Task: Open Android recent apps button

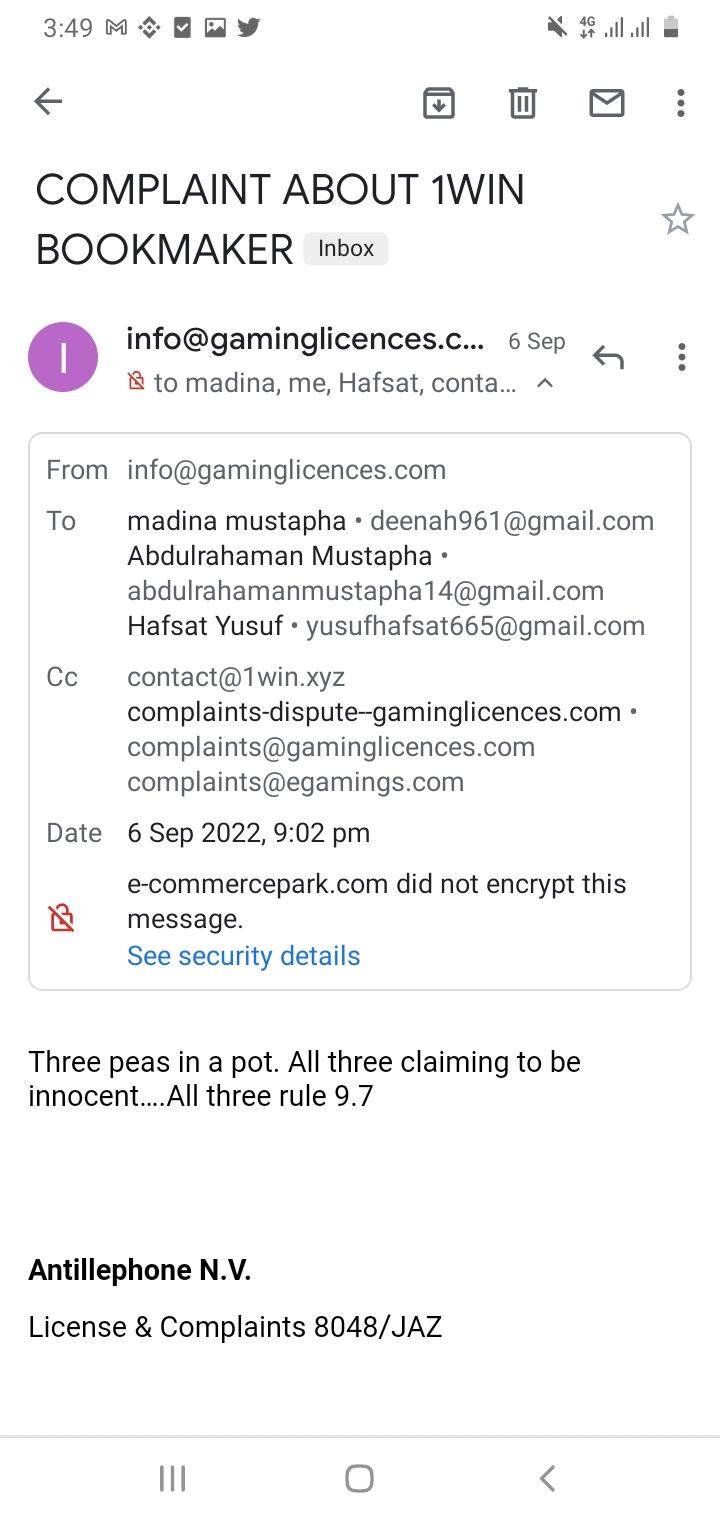Action: [x=173, y=1478]
